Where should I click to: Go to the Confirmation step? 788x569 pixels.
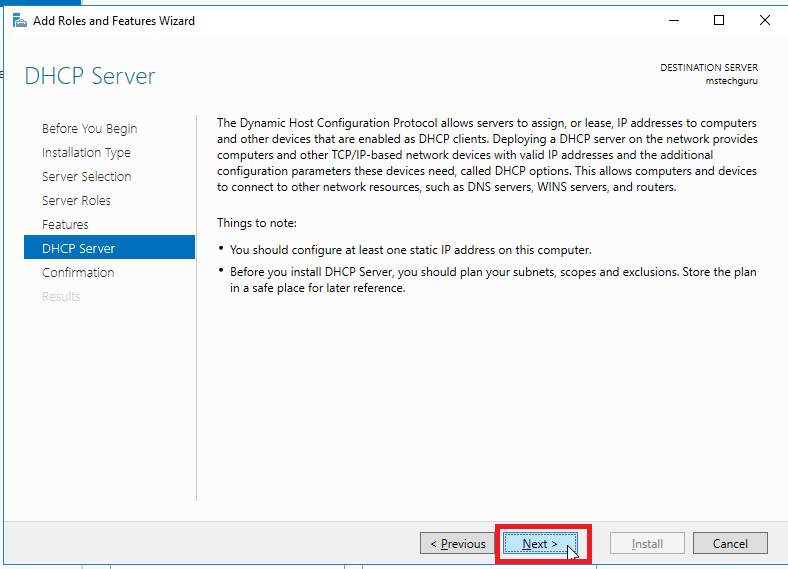click(x=78, y=272)
